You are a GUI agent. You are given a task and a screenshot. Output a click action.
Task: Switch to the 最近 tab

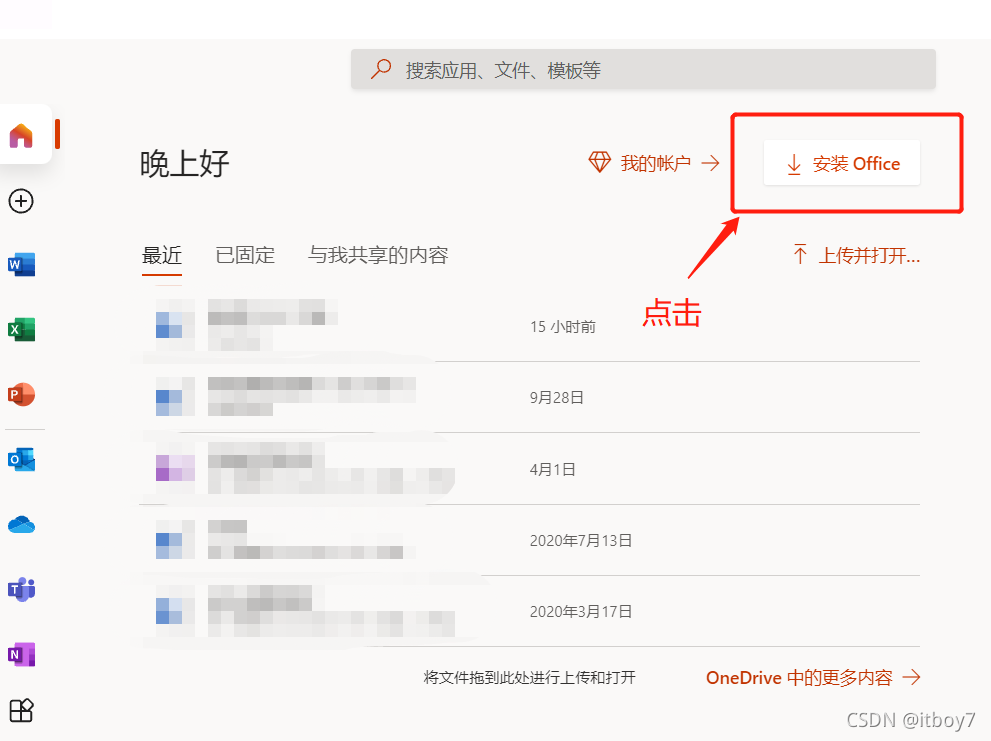[162, 255]
